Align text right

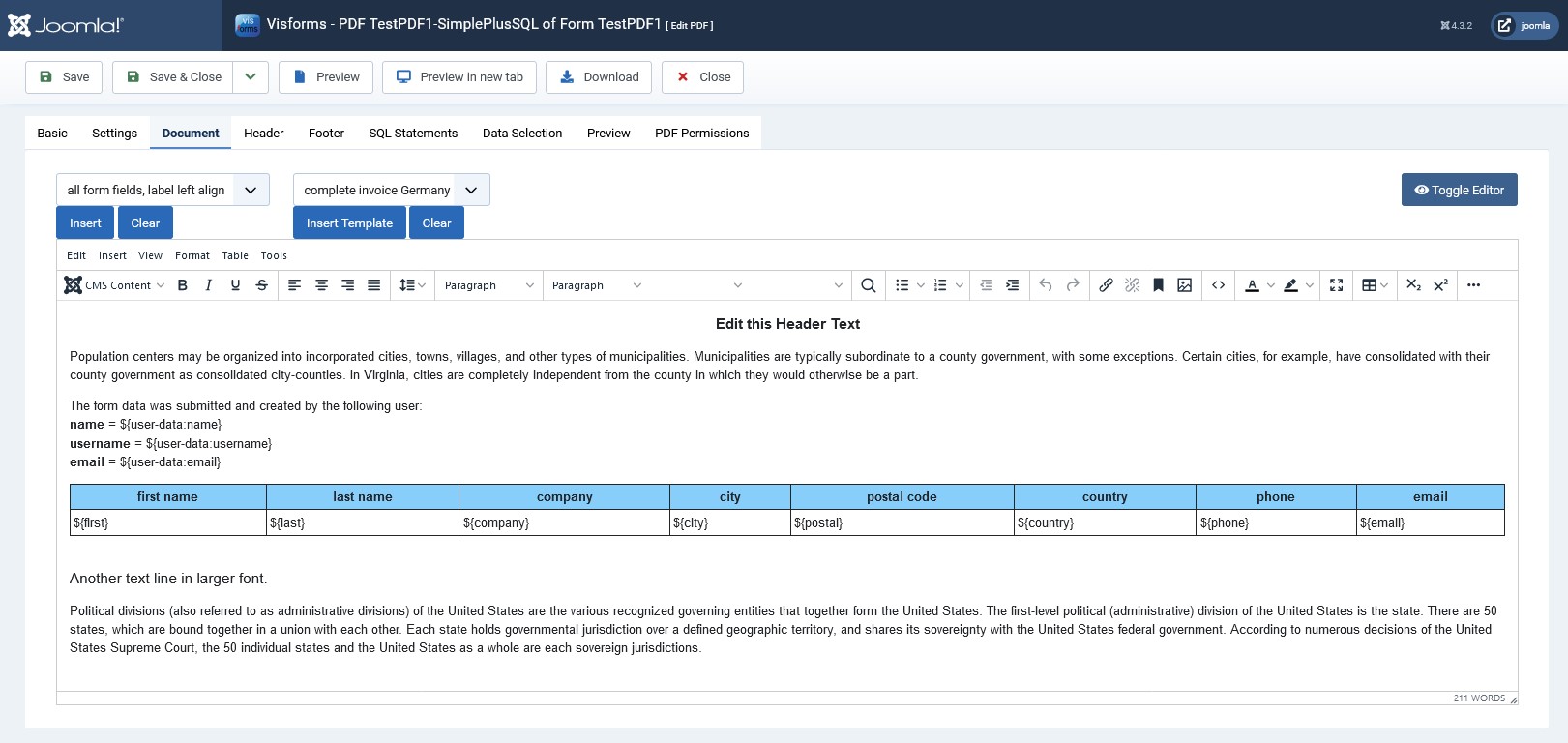[347, 285]
